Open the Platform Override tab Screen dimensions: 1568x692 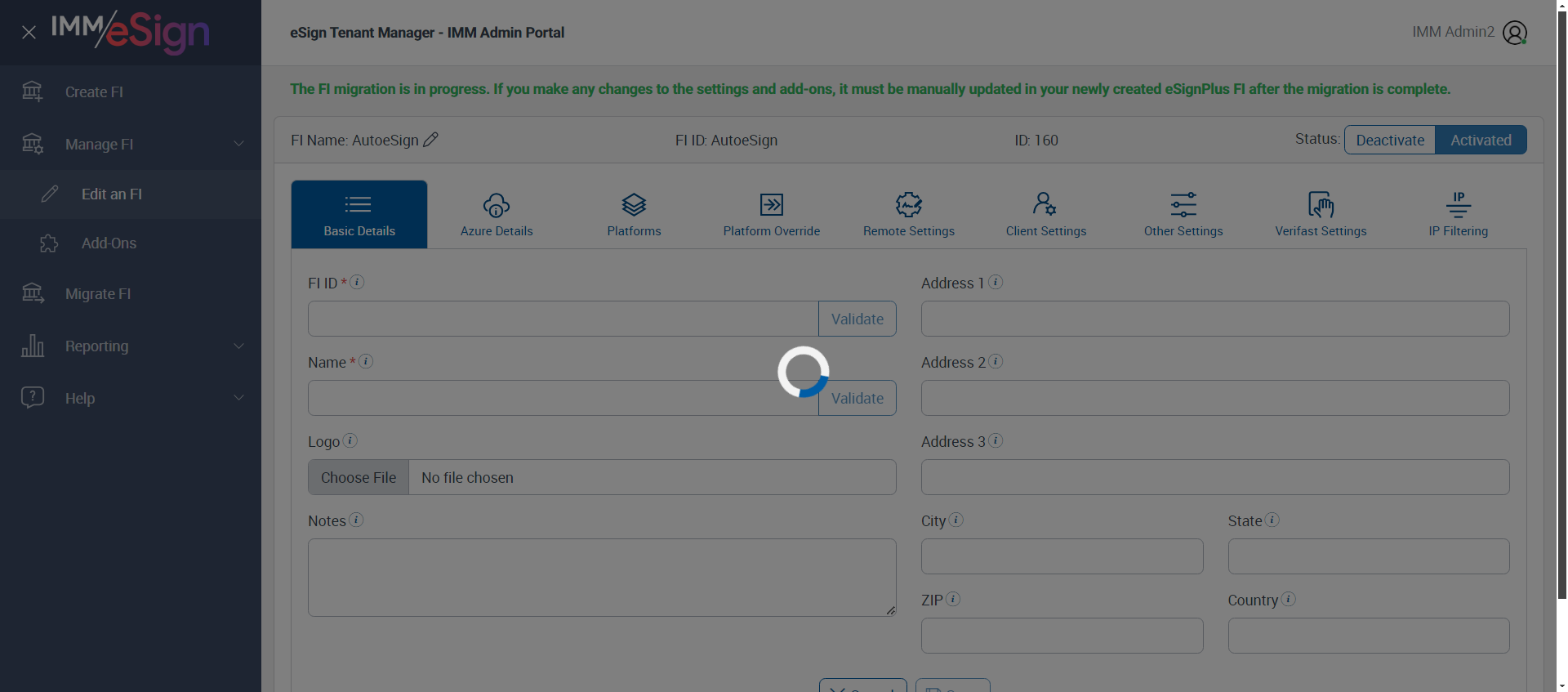772,214
